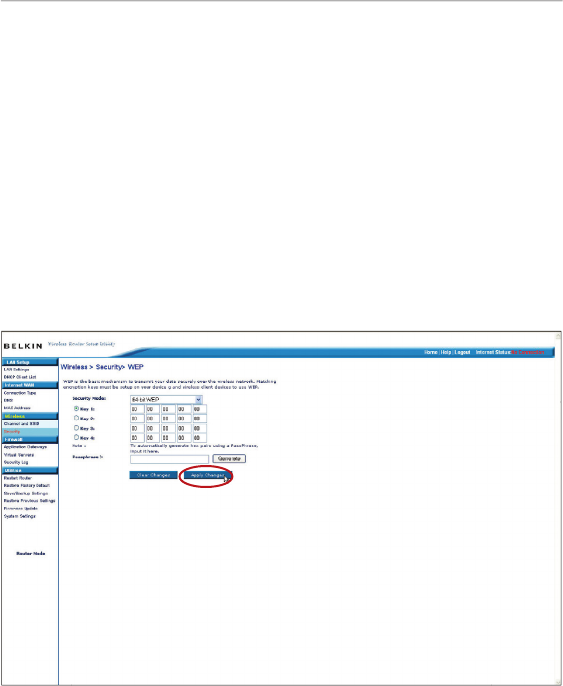Click into the Passphrase text field
Viewport: 563px width, 686px height.
click(169, 459)
